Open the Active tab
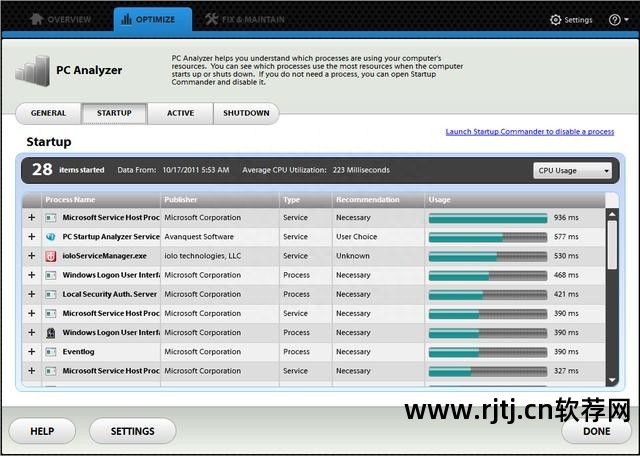The image size is (640, 456). (180, 113)
